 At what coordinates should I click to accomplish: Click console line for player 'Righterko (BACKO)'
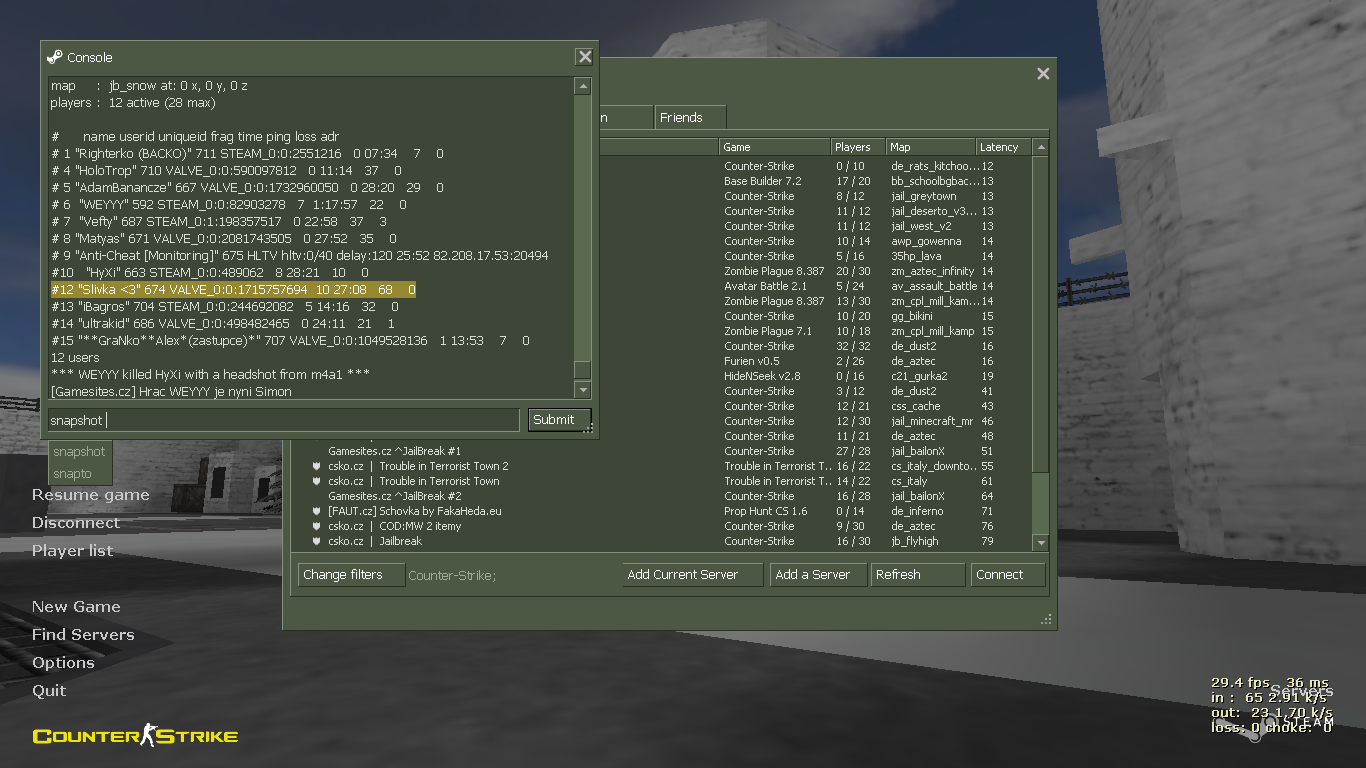click(247, 154)
